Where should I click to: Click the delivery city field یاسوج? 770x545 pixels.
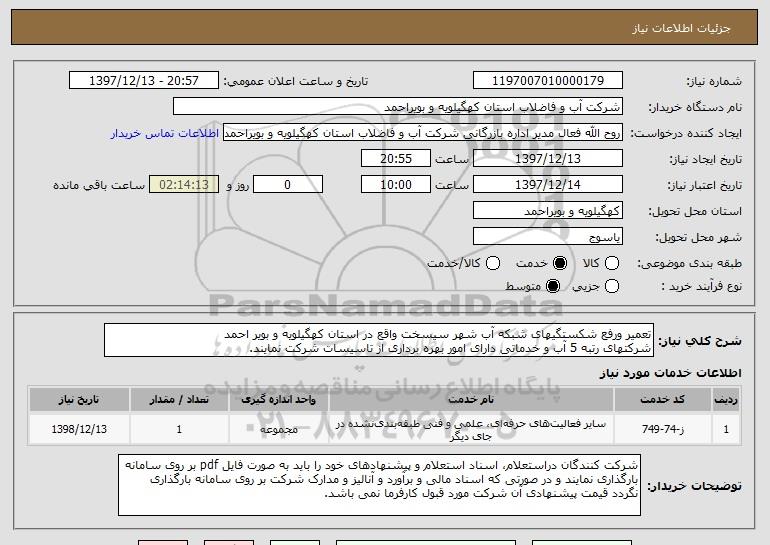coord(548,237)
